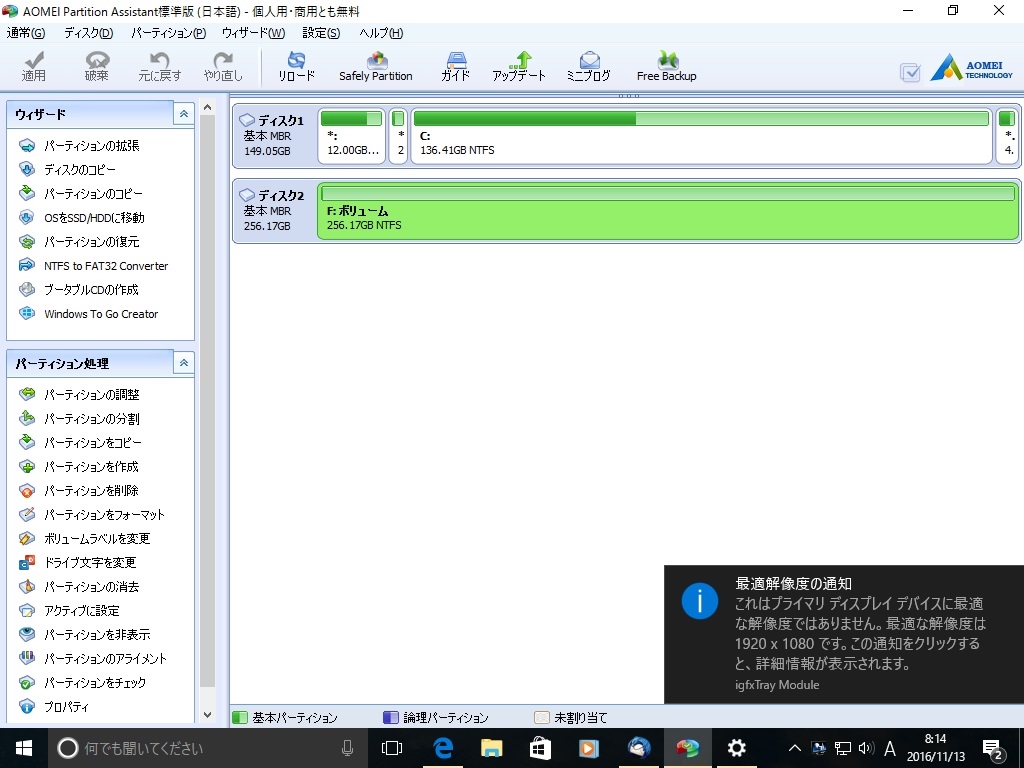Open File Explorer from taskbar

click(491, 748)
